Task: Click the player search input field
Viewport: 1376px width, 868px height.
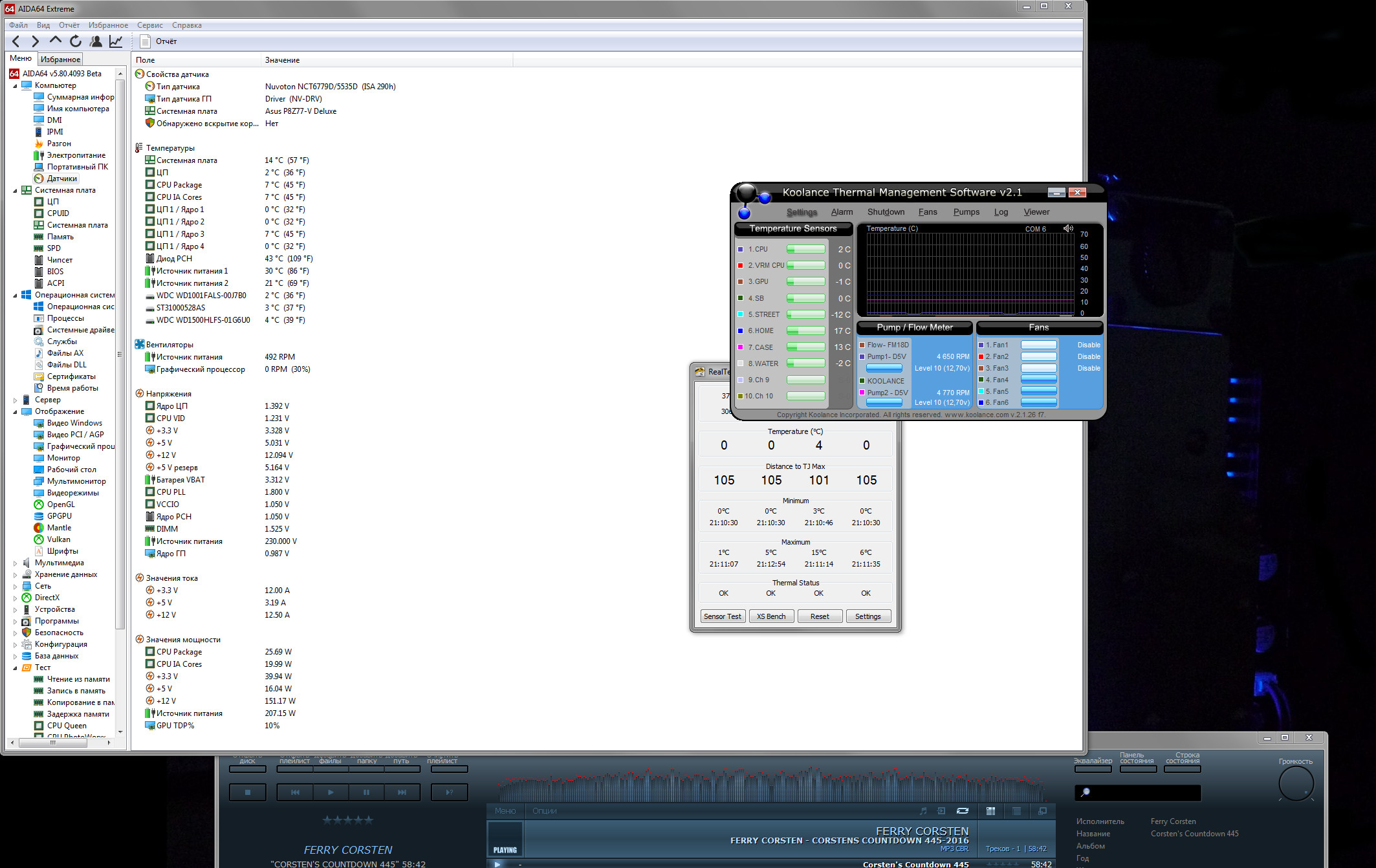Action: pyautogui.click(x=1142, y=792)
